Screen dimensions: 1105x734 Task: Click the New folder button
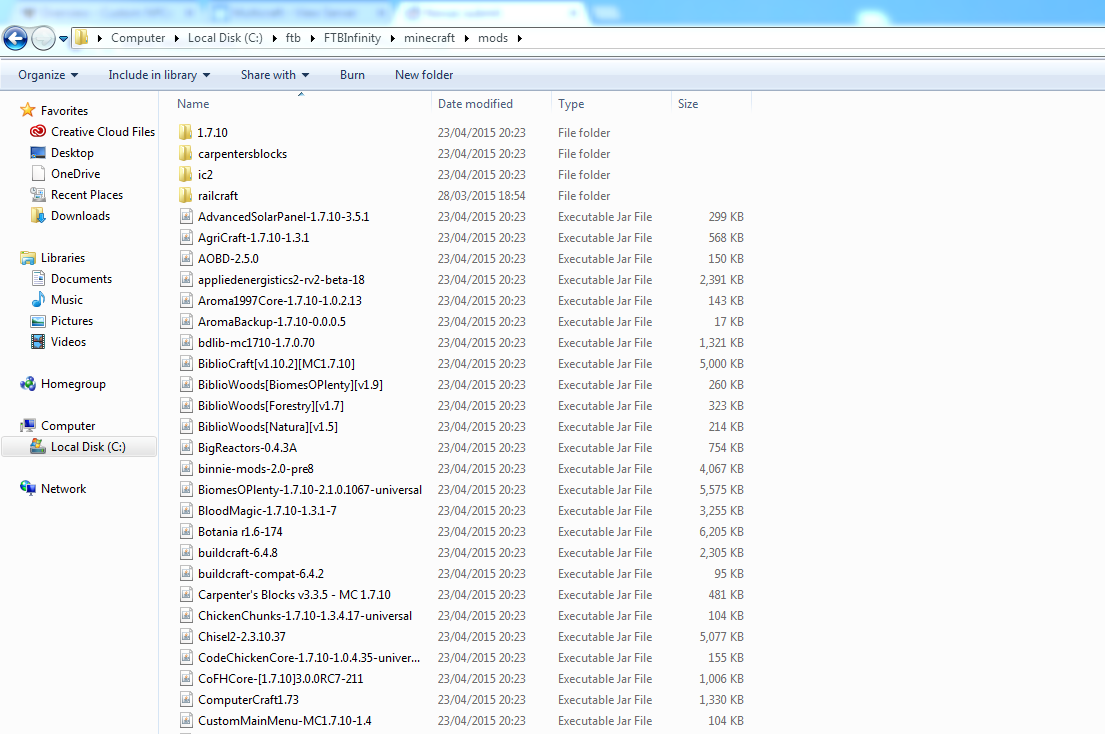[x=424, y=75]
